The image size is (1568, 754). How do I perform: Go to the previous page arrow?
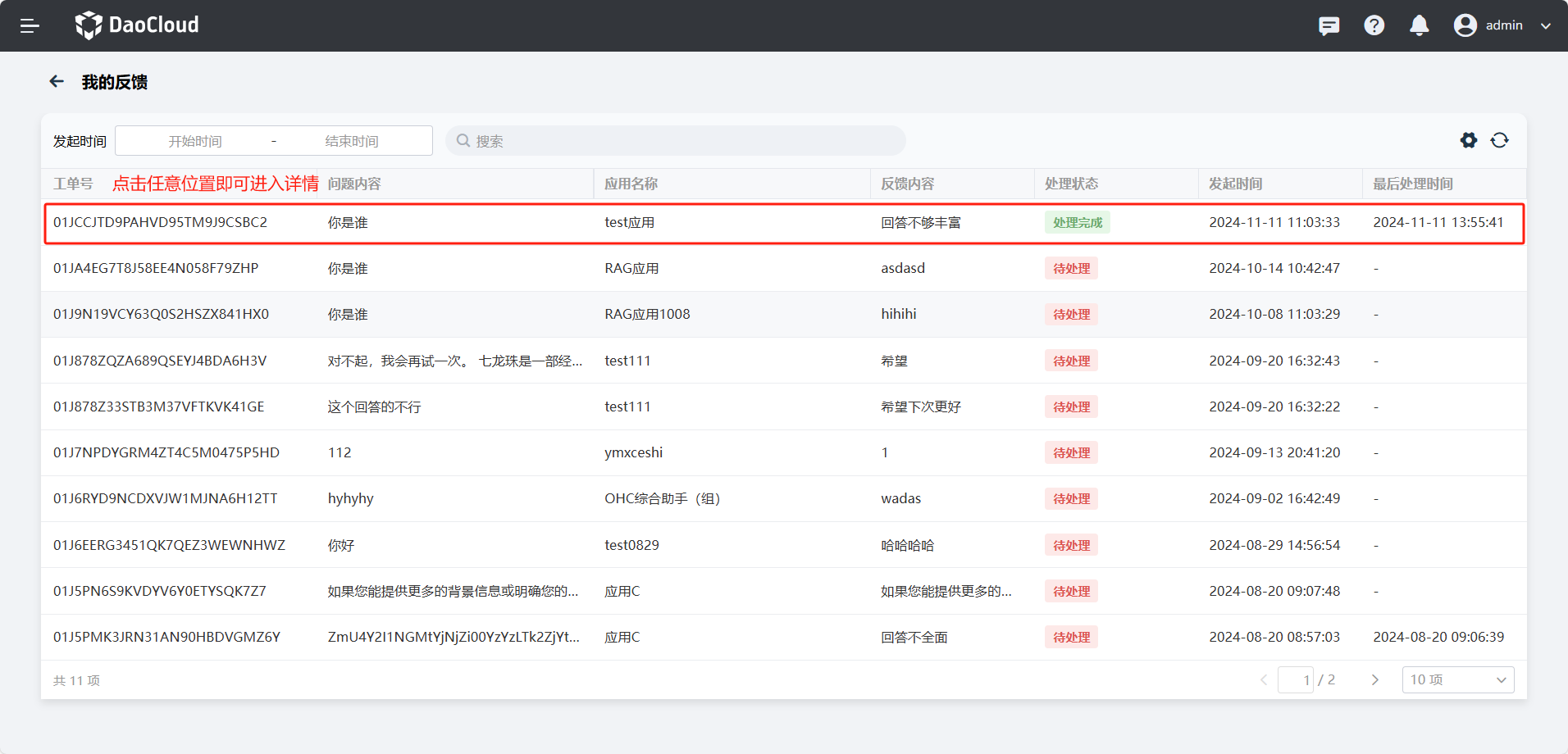pyautogui.click(x=1263, y=679)
